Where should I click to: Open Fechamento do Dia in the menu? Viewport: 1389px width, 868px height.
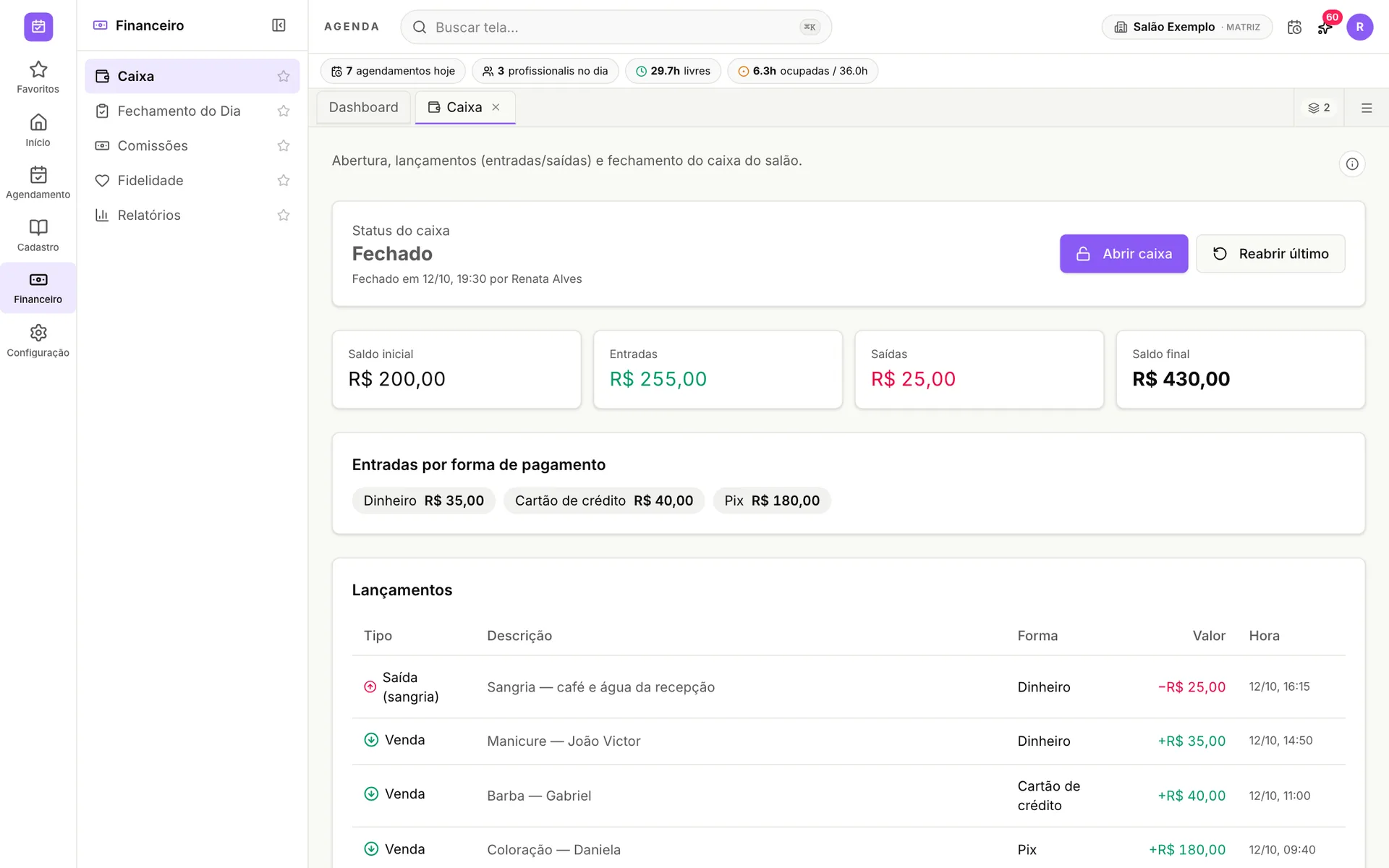click(192, 111)
